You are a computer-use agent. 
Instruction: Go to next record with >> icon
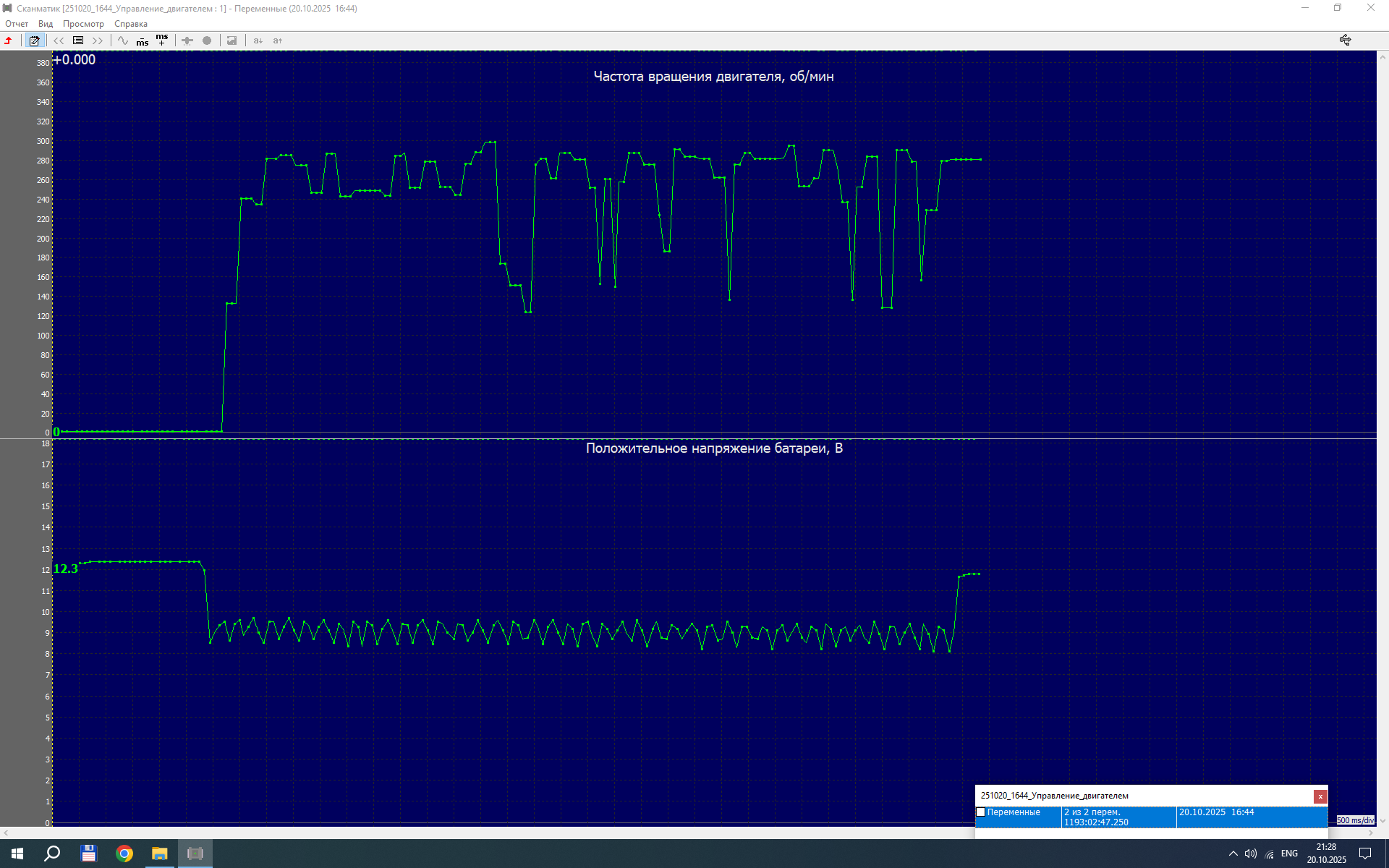[98, 41]
